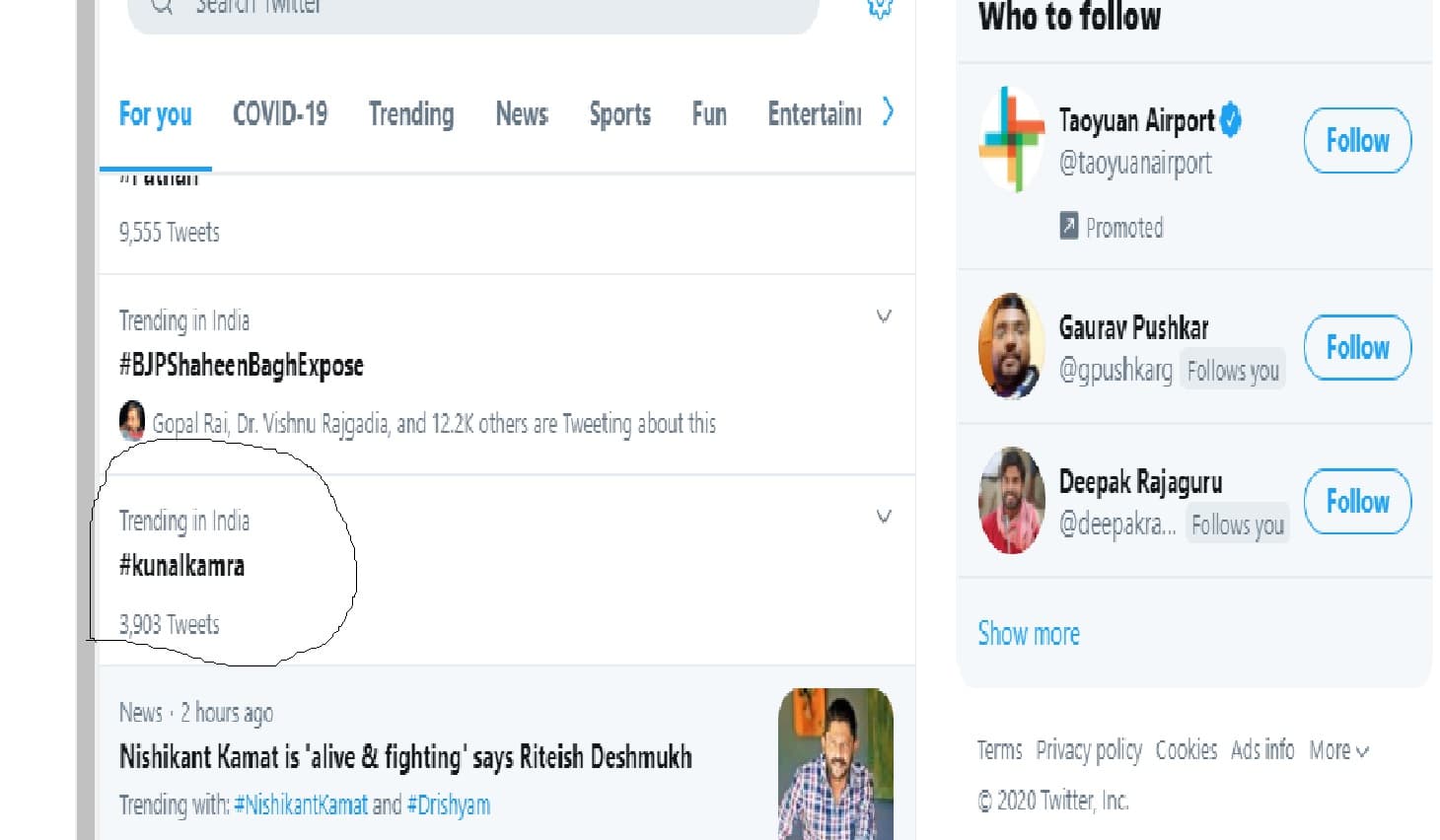Click the Taoyuan Airport verified badge
This screenshot has height=840, width=1440.
tap(1231, 120)
